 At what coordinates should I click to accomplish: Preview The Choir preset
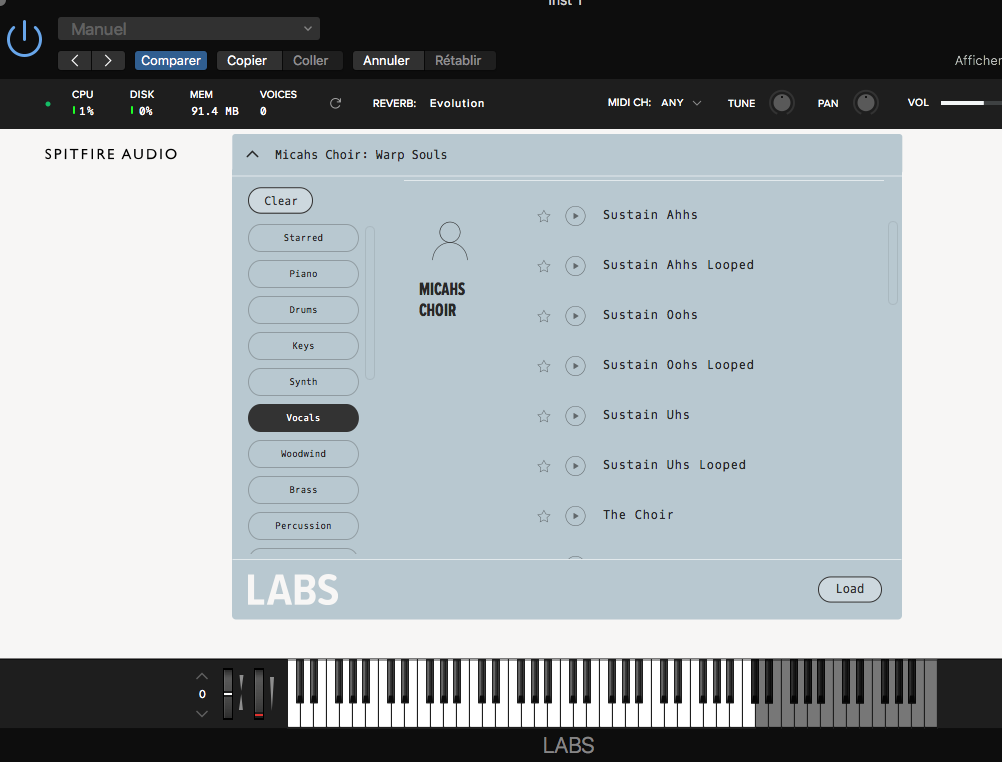tap(575, 516)
